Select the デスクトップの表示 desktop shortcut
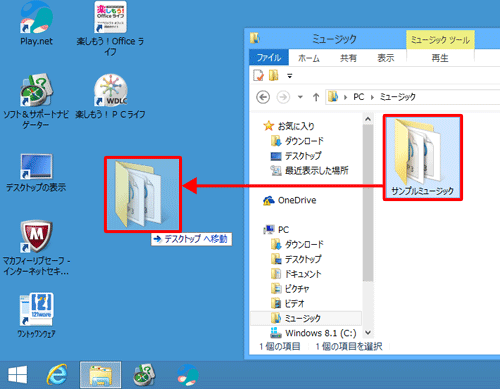500x389 pixels. tap(36, 173)
